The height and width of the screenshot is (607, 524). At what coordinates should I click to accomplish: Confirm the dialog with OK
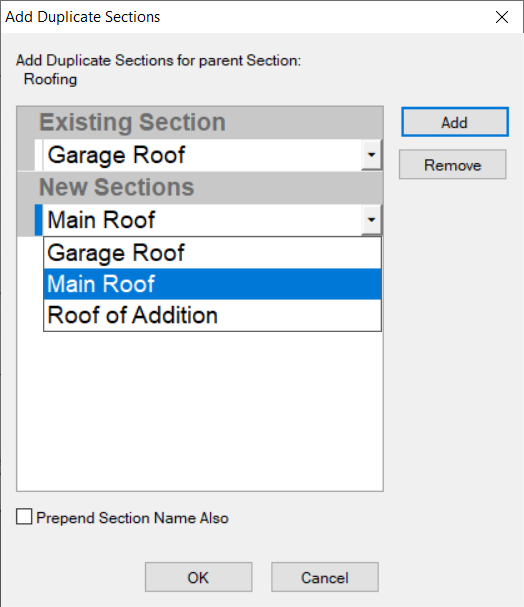[x=199, y=577]
